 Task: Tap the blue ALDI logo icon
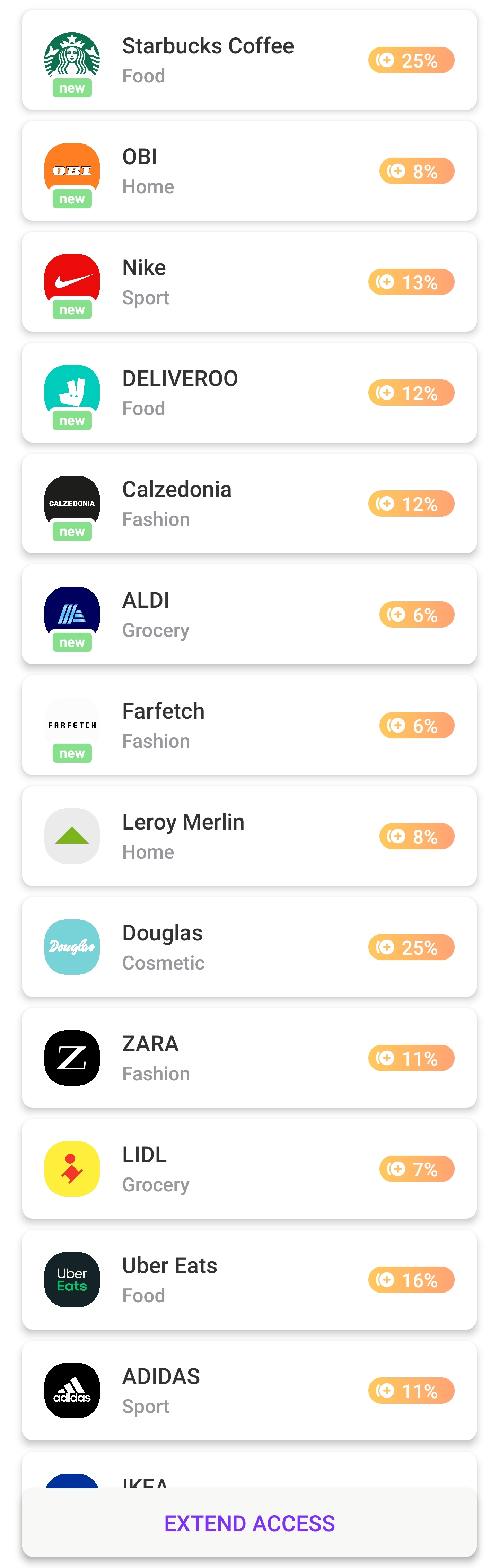tap(72, 614)
